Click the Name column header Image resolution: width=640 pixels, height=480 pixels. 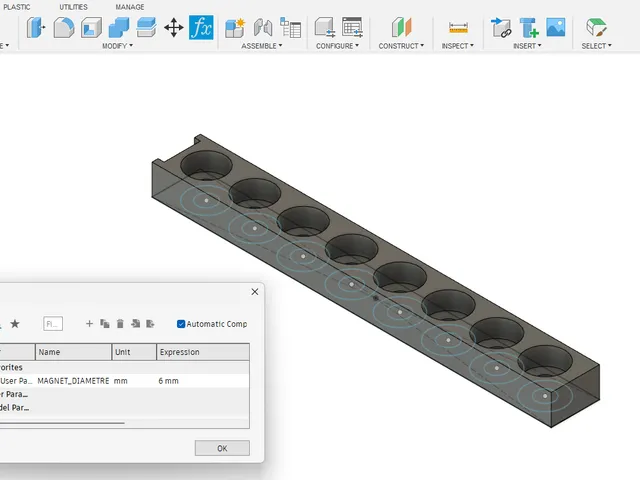[73, 352]
